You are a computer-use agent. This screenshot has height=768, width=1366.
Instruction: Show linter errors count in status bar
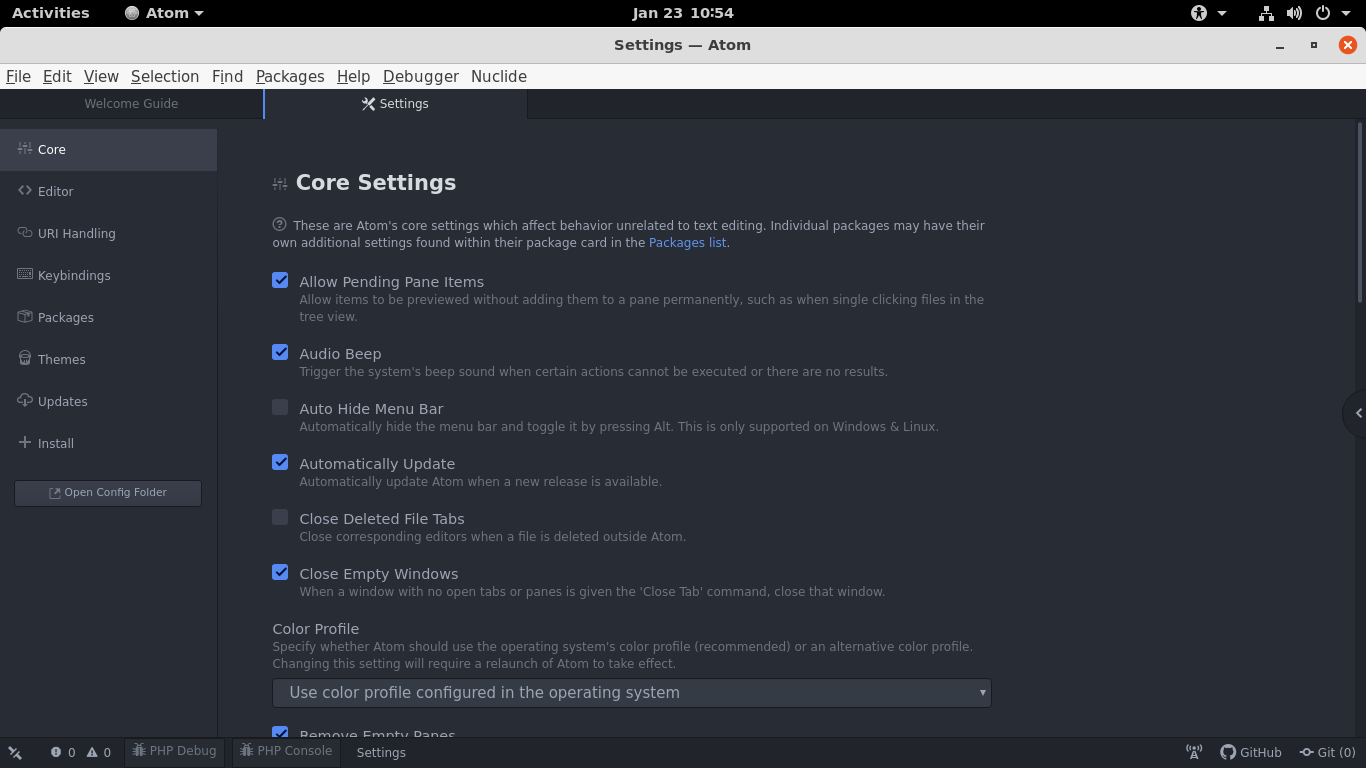[63, 753]
